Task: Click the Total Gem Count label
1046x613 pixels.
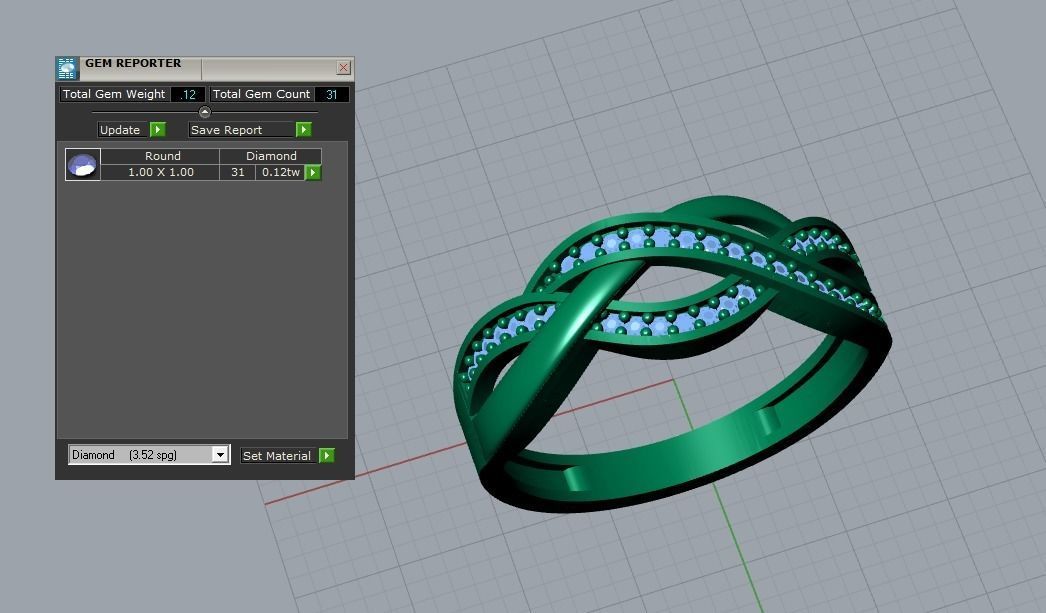Action: coord(262,94)
